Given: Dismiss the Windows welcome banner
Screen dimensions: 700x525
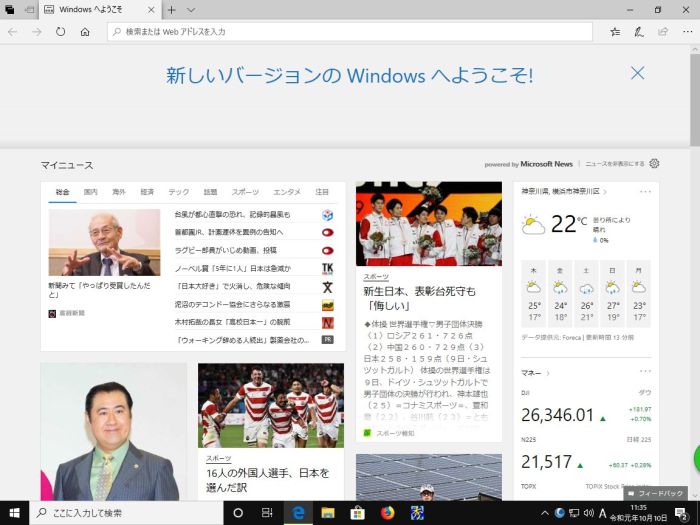Looking at the screenshot, I should point(637,72).
